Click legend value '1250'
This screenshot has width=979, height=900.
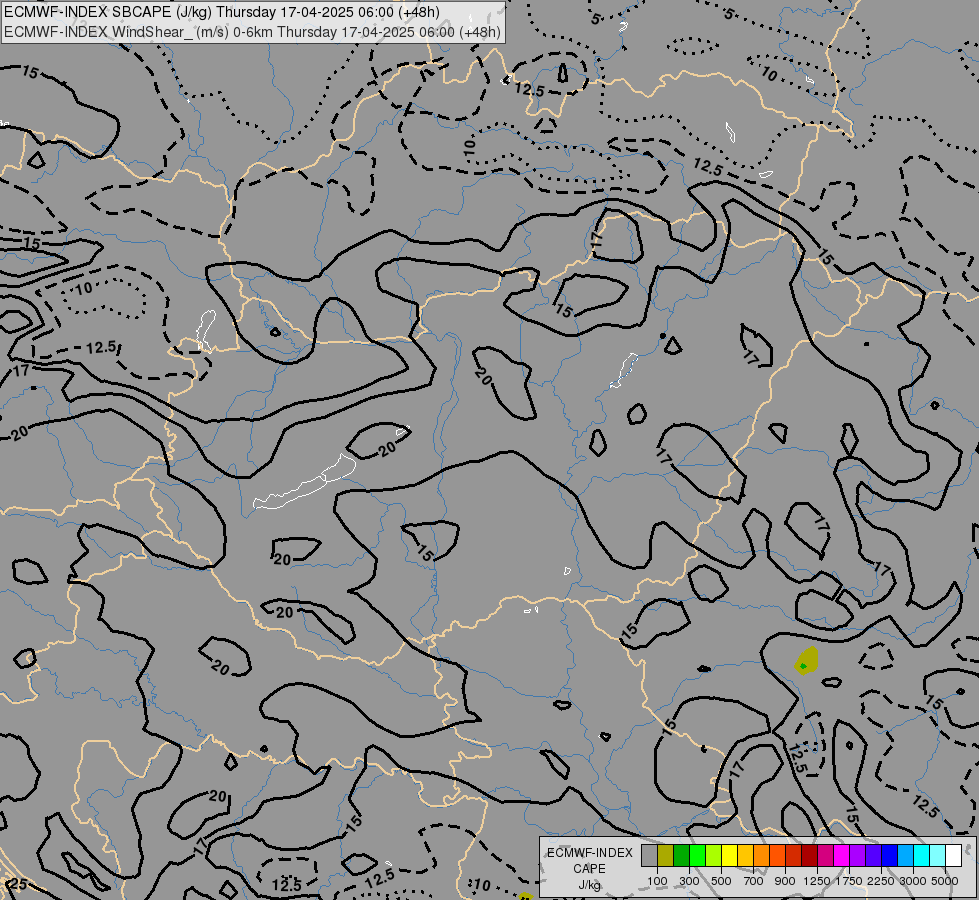pos(817,881)
